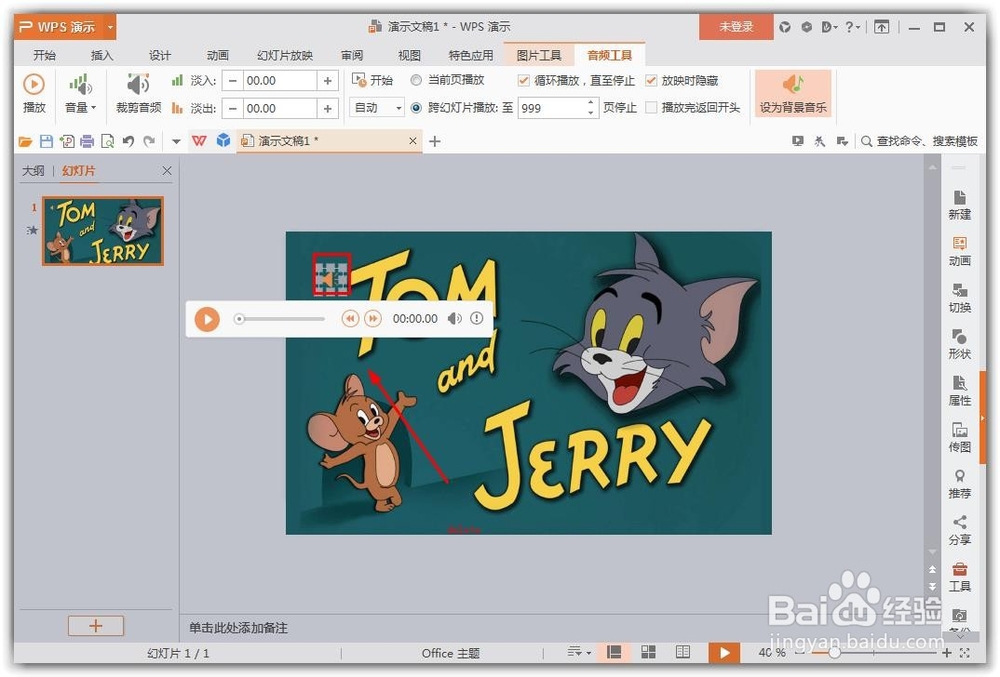Select the 当前页播放 radio button
The height and width of the screenshot is (677, 1000).
click(x=416, y=80)
